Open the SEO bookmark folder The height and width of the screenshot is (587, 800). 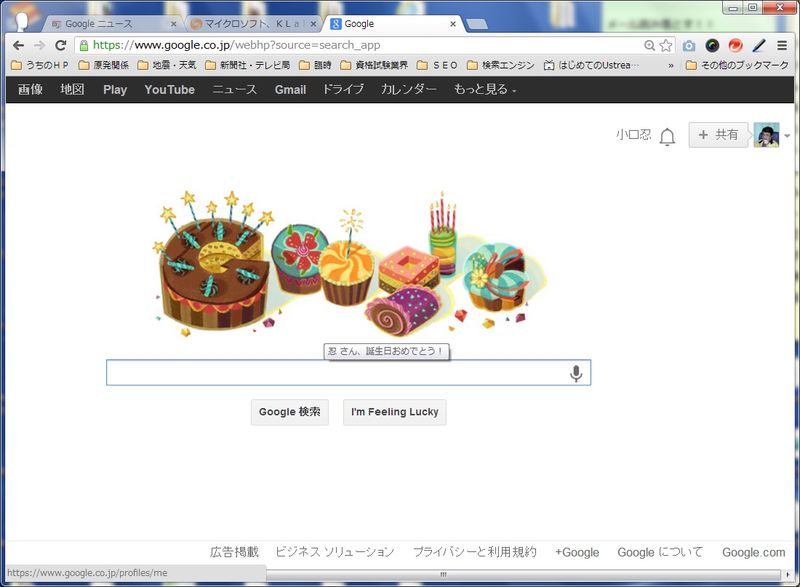tap(438, 65)
